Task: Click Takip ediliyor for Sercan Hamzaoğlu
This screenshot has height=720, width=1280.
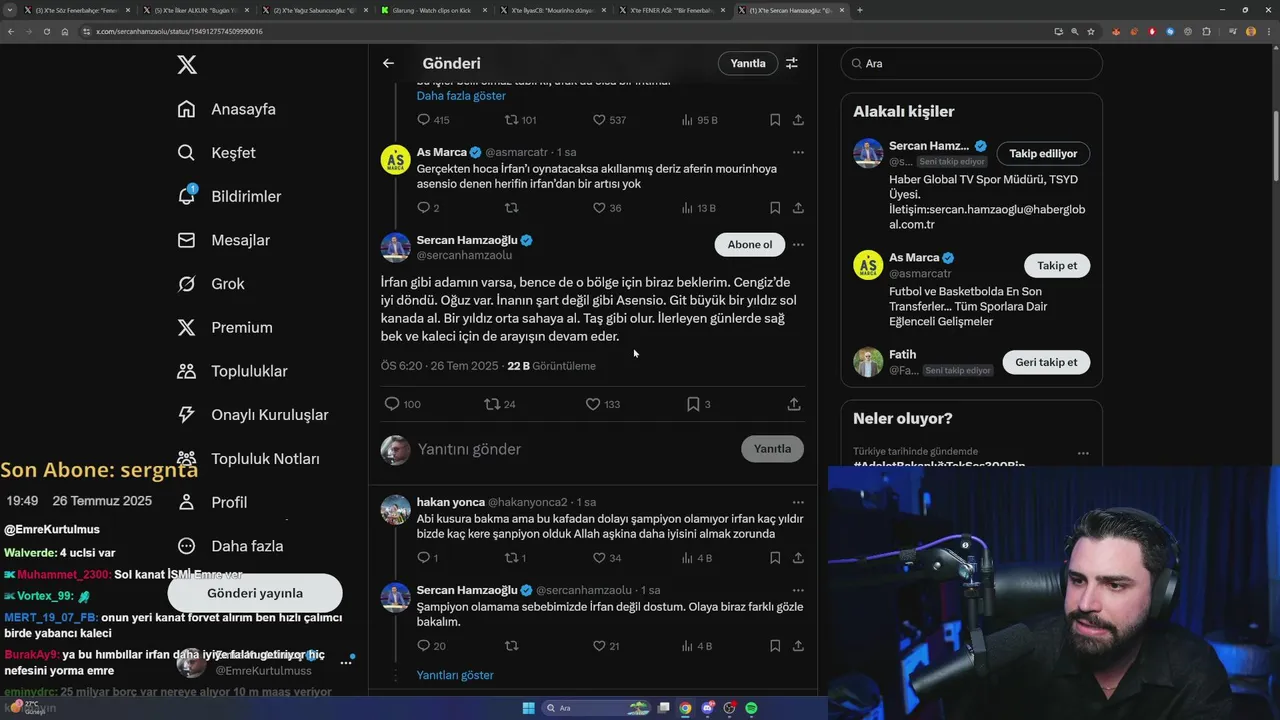Action: [x=1043, y=154]
